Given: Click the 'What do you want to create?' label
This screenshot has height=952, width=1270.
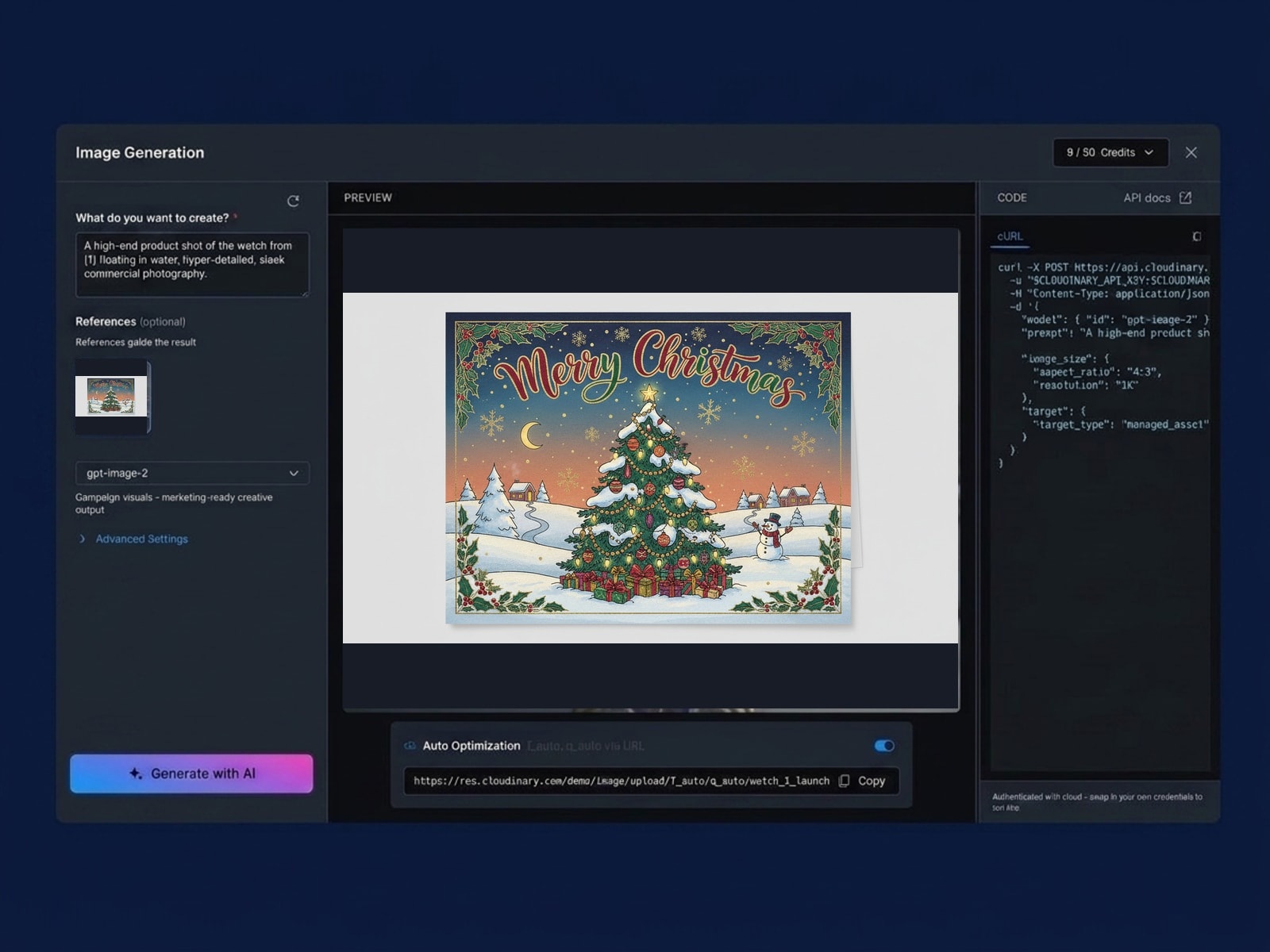Looking at the screenshot, I should pos(152,218).
